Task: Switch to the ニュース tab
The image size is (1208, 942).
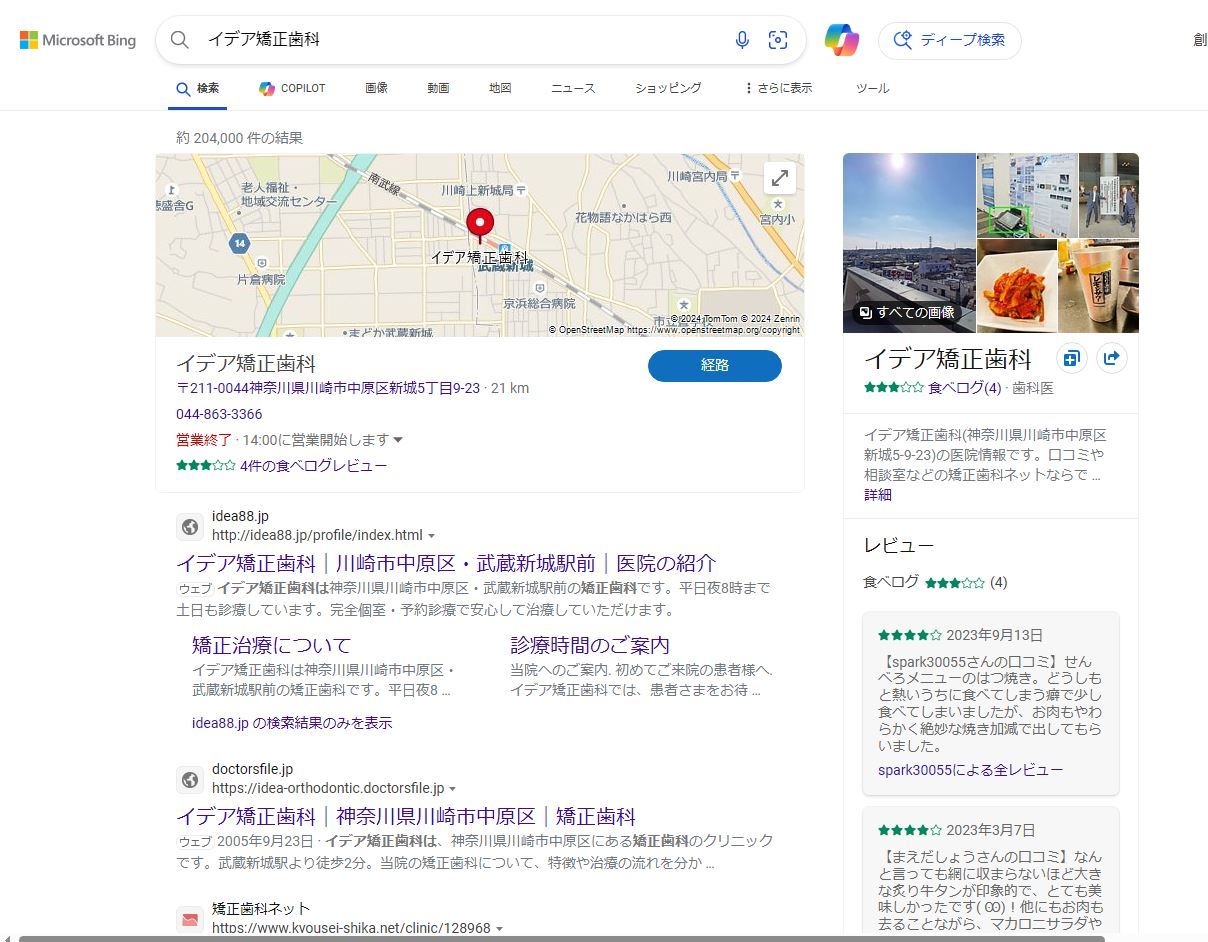Action: 573,88
